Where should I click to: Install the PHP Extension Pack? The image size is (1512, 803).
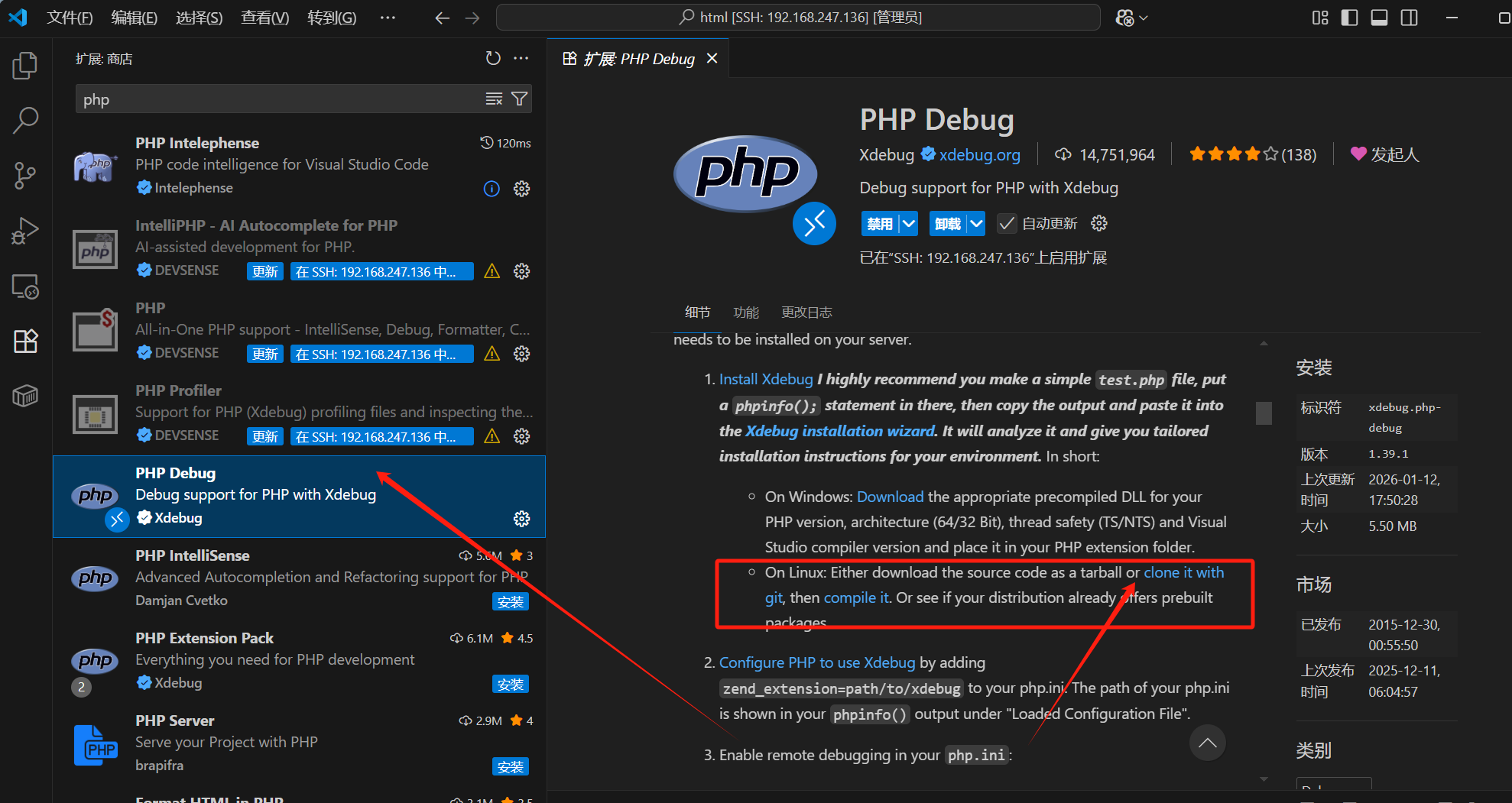click(511, 685)
